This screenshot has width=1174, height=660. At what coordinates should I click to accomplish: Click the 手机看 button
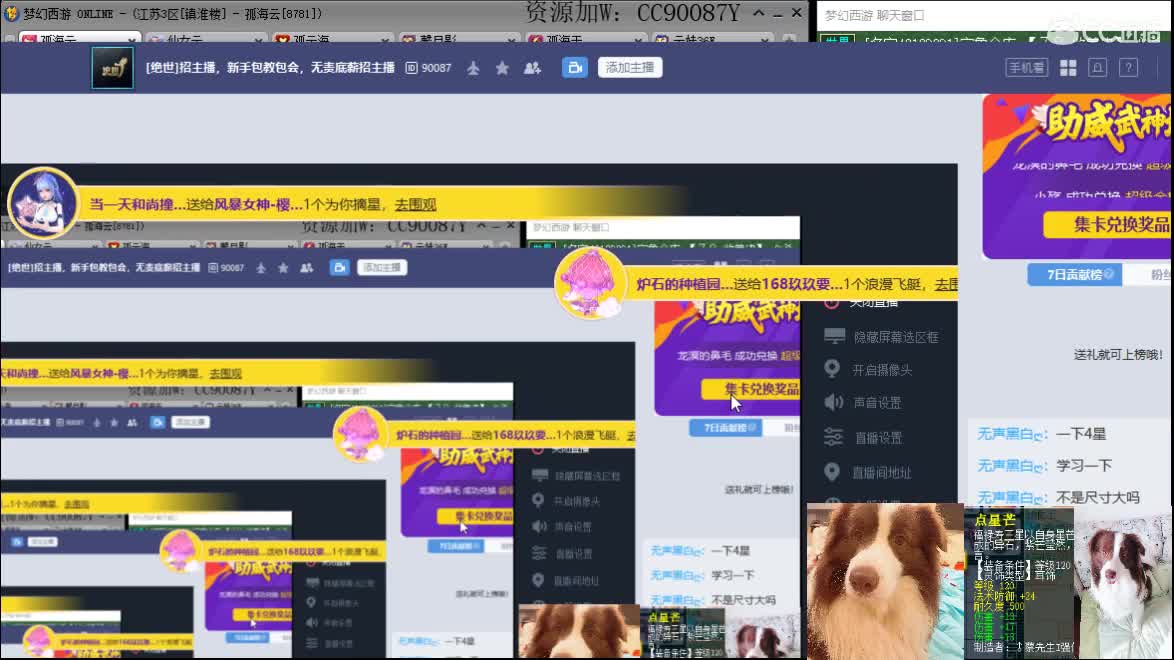(1027, 67)
